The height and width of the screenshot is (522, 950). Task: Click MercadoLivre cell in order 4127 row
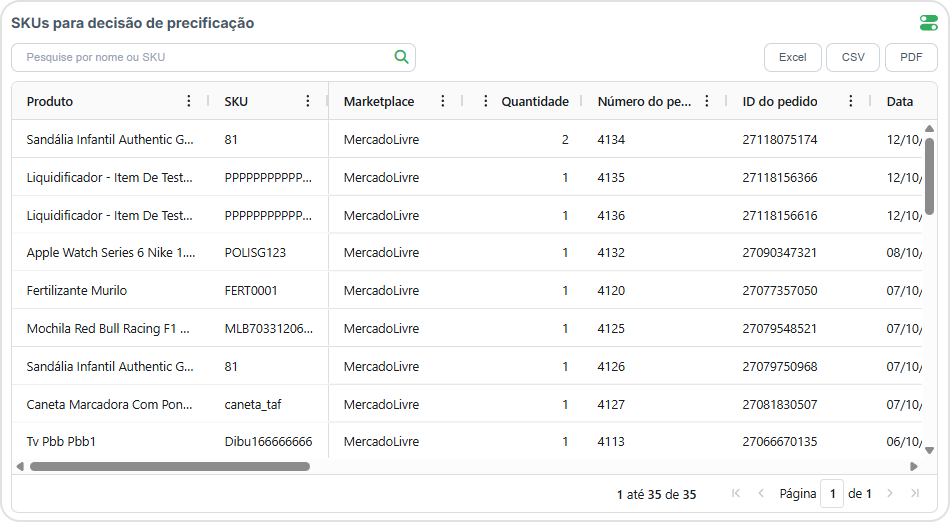pyautogui.click(x=381, y=405)
